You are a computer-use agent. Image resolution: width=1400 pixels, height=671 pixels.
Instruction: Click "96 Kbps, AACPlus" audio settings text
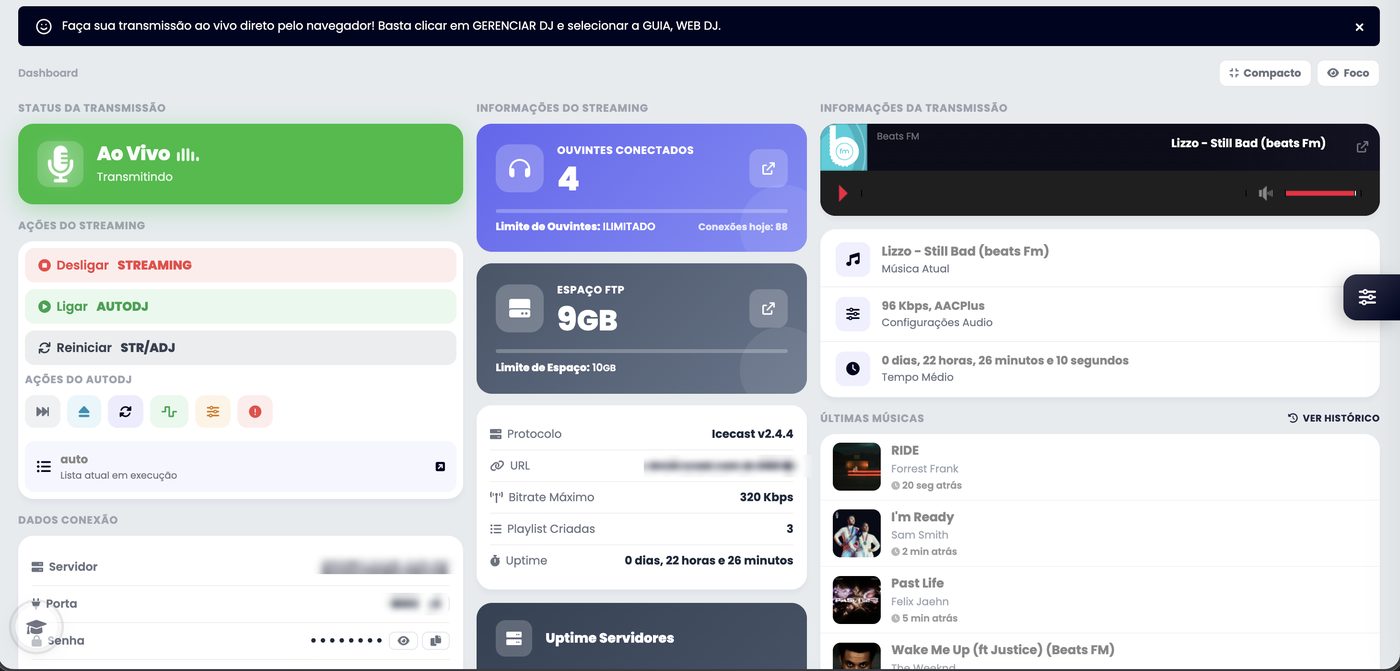pyautogui.click(x=933, y=306)
